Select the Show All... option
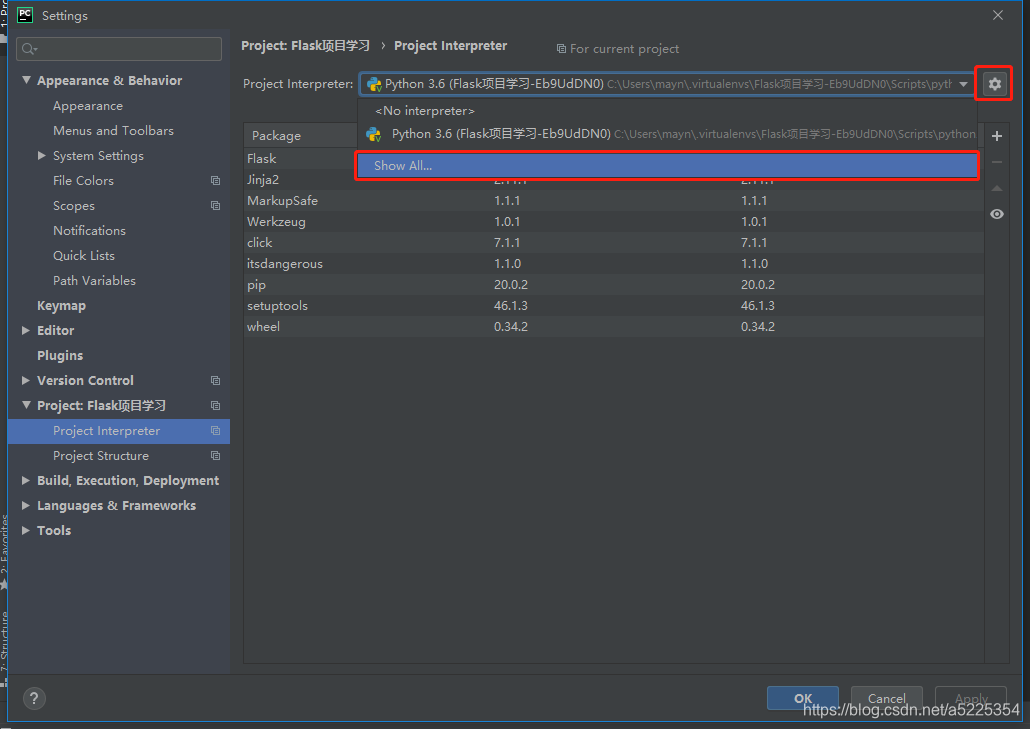Image resolution: width=1030 pixels, height=729 pixels. [667, 166]
